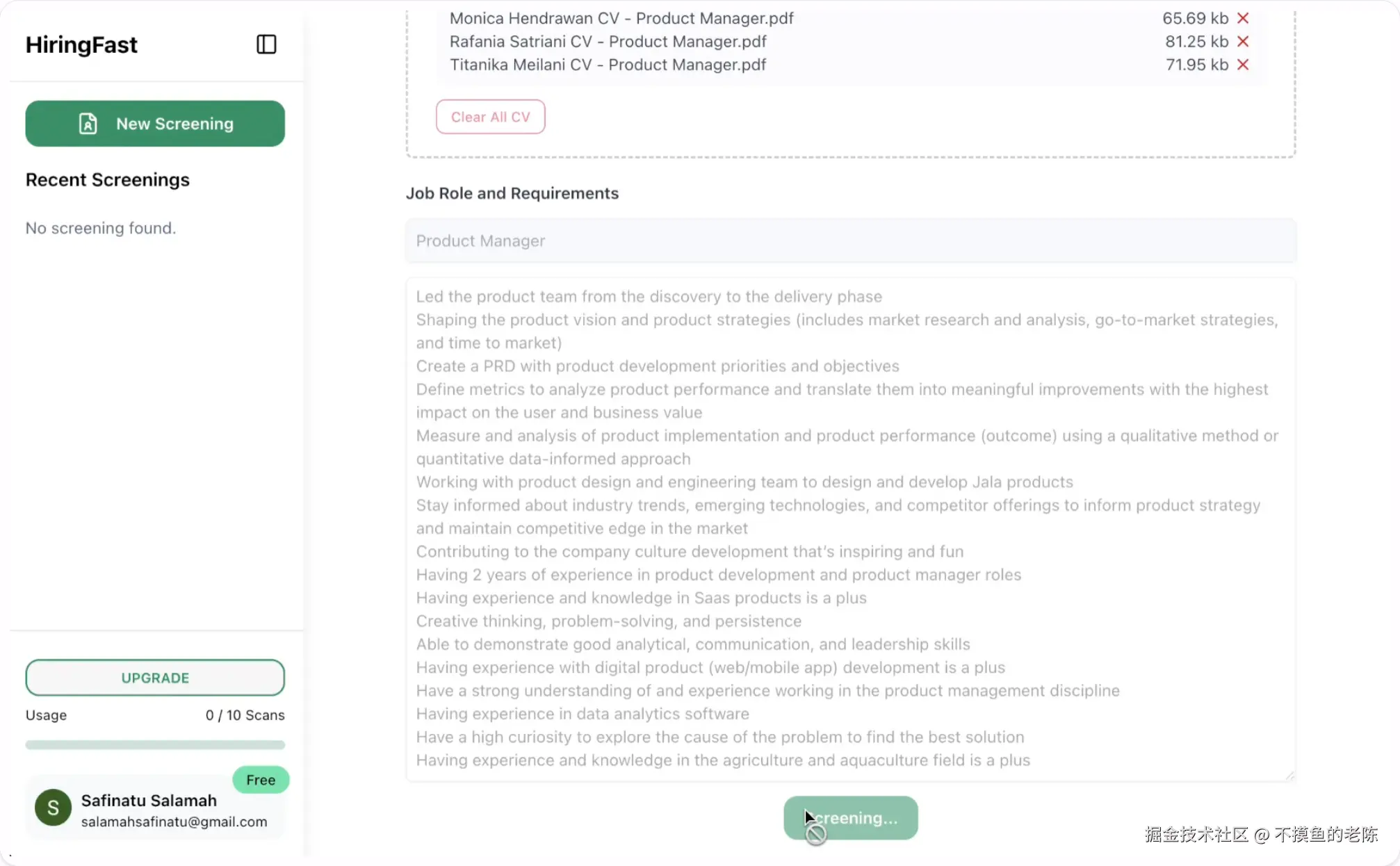
Task: Open Monica Hendrawan CV file entry
Action: [x=621, y=18]
